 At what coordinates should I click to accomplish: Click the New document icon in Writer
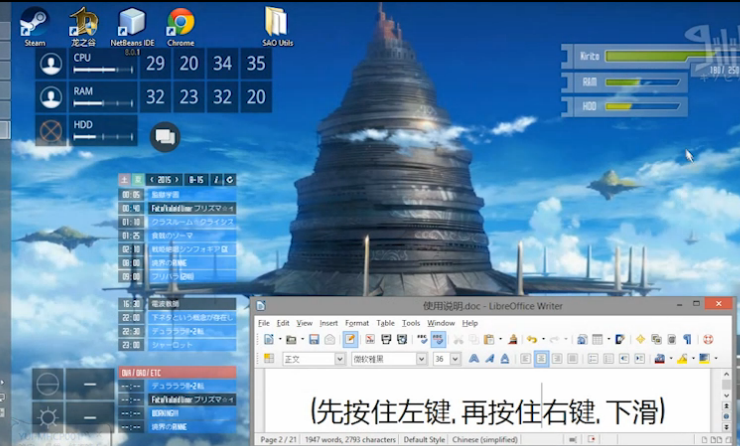tap(269, 339)
